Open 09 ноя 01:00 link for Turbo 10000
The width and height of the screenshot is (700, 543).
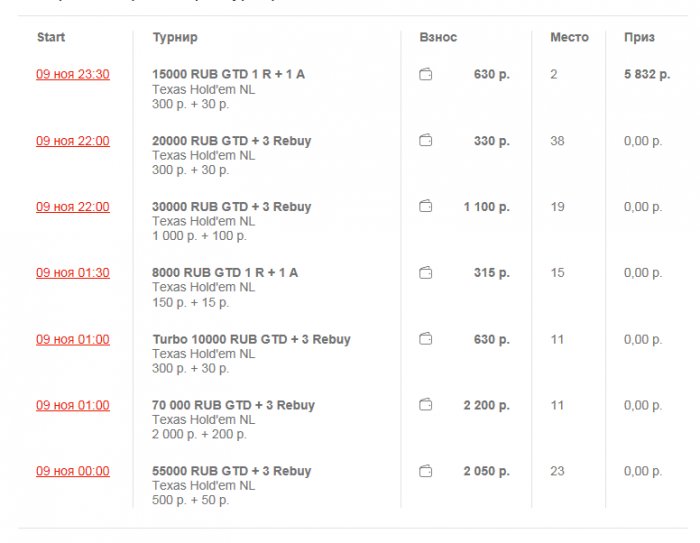pos(73,339)
